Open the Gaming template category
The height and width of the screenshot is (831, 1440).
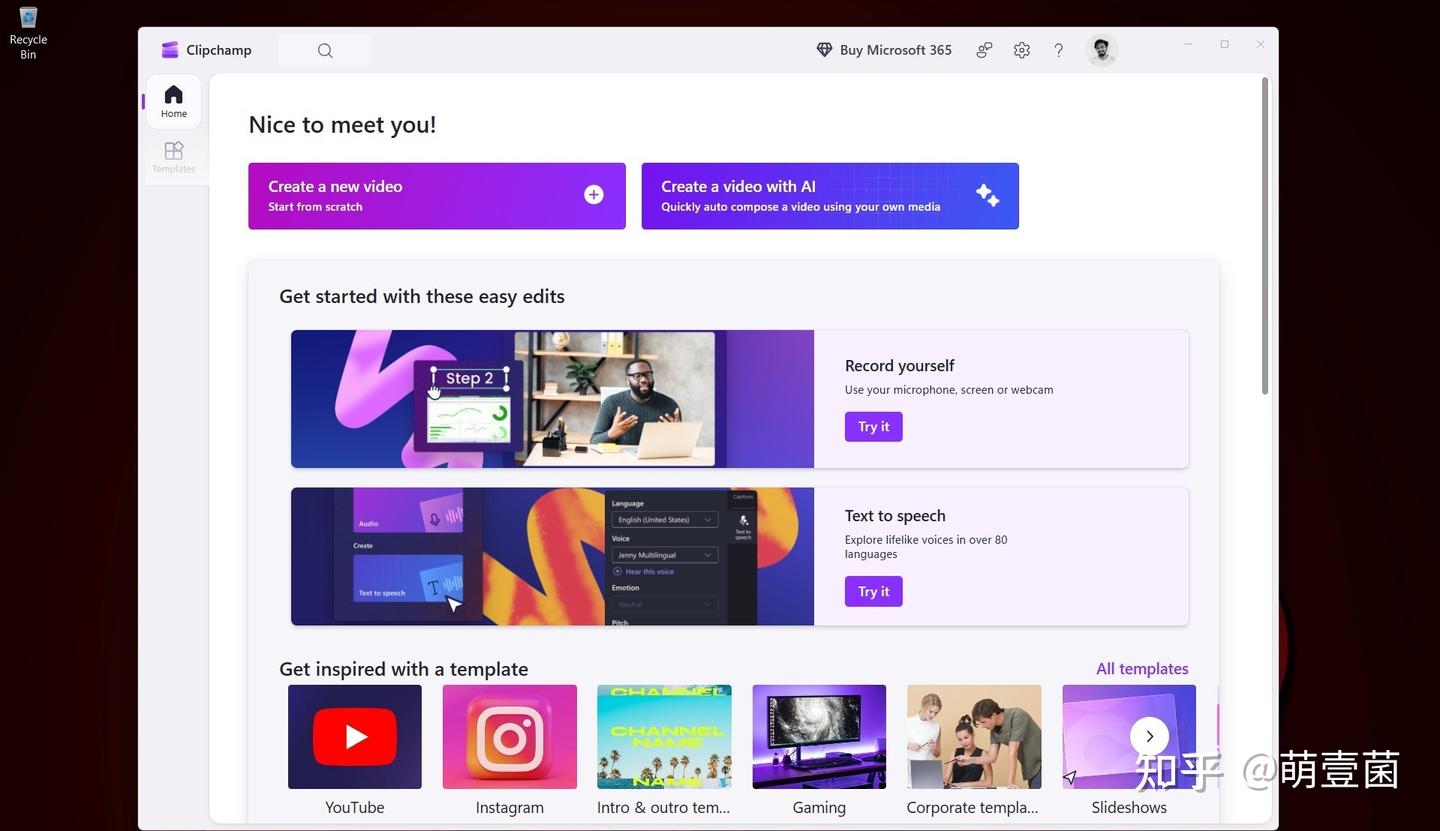(819, 751)
